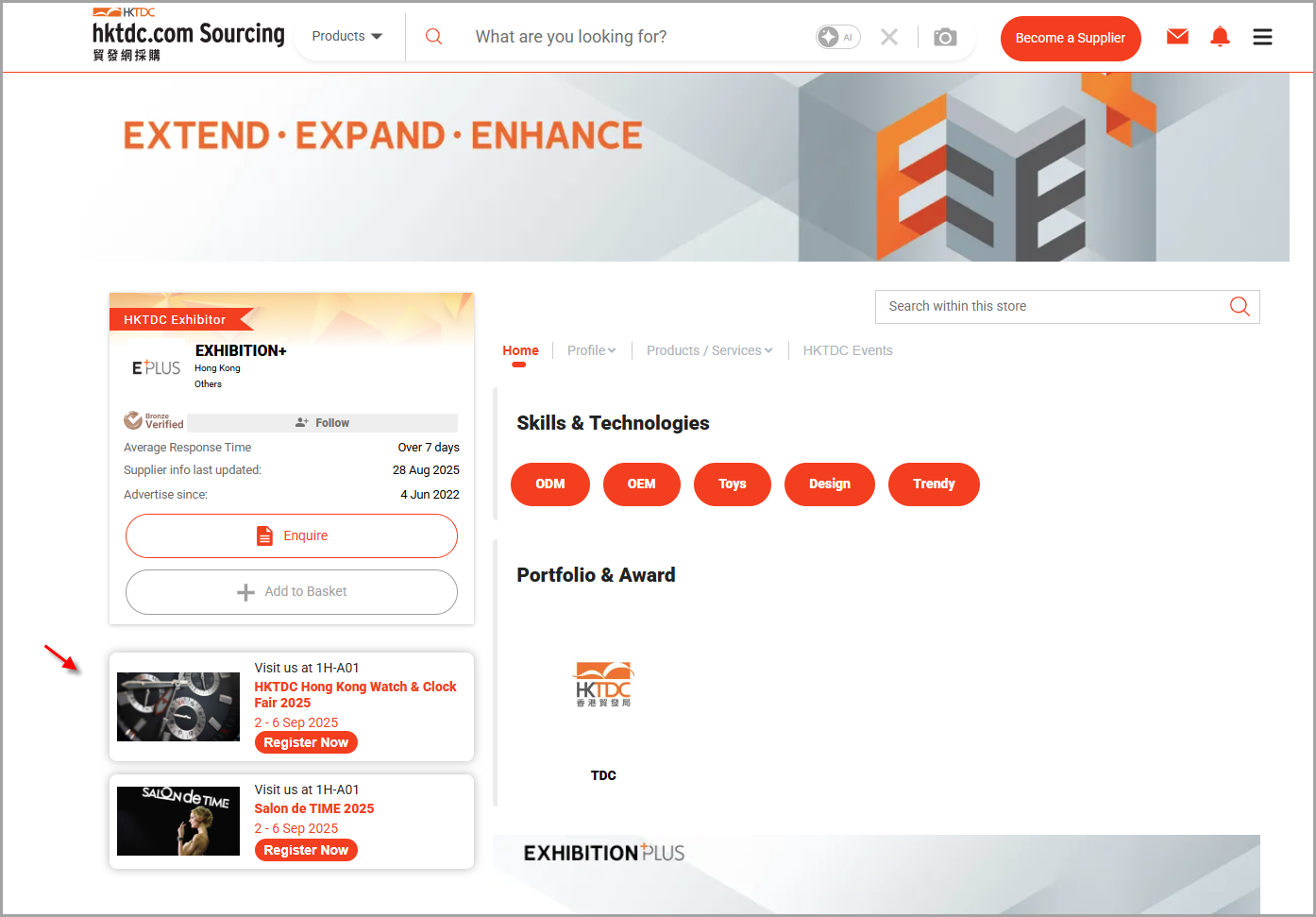Click the EXHIBITION+ company name
The image size is (1316, 917).
point(241,350)
